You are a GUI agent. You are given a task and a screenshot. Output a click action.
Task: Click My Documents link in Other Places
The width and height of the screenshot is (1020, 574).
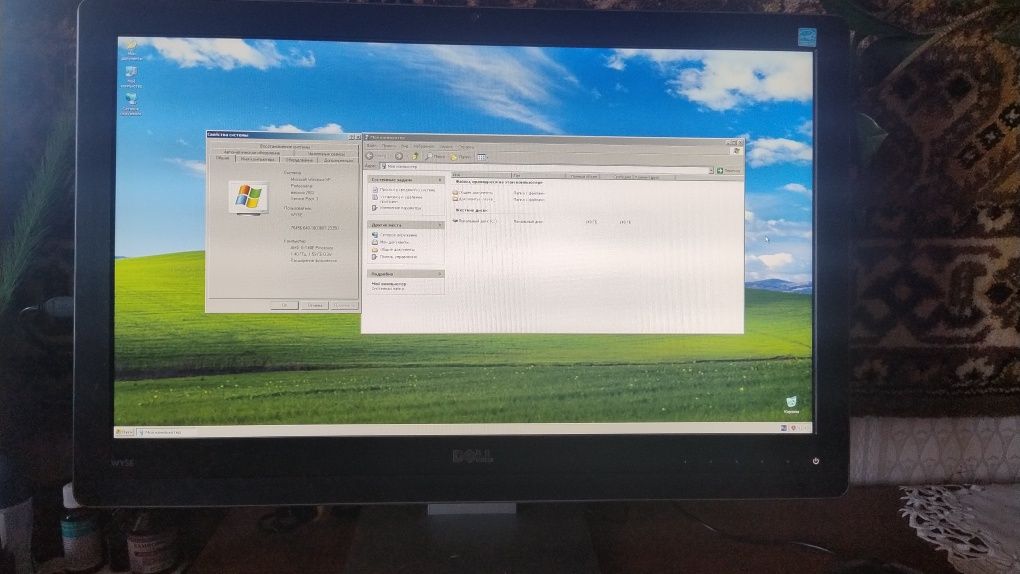click(x=391, y=242)
